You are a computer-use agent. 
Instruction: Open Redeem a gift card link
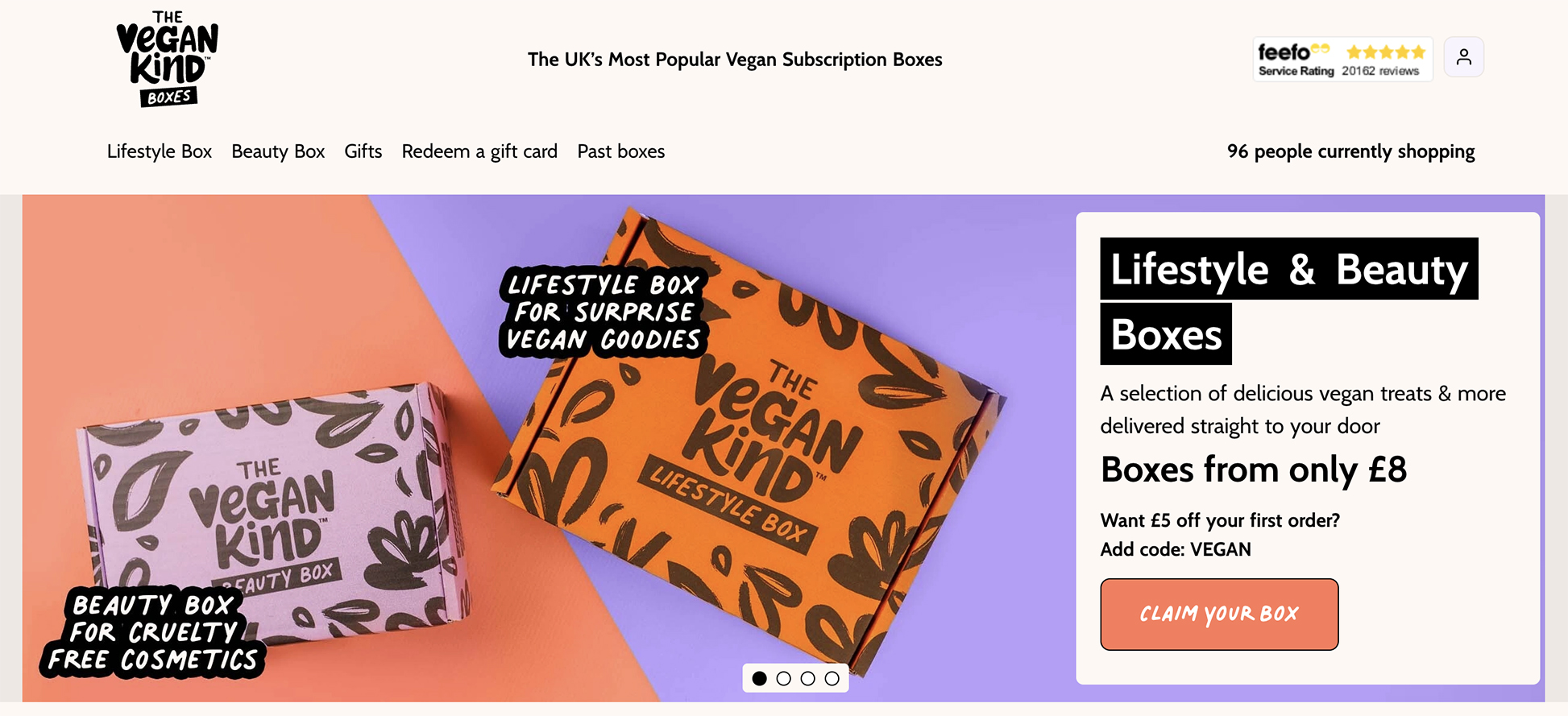tap(479, 151)
